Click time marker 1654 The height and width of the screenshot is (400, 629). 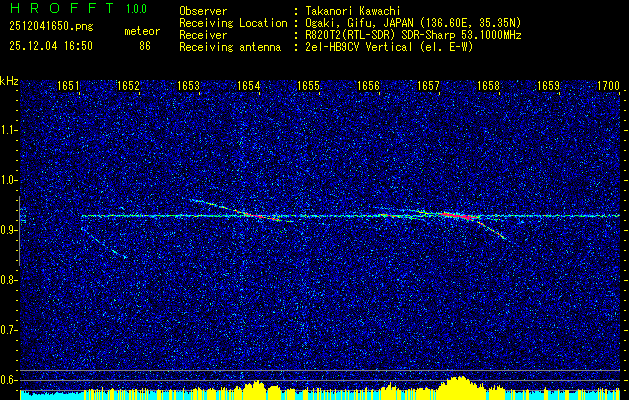click(248, 85)
